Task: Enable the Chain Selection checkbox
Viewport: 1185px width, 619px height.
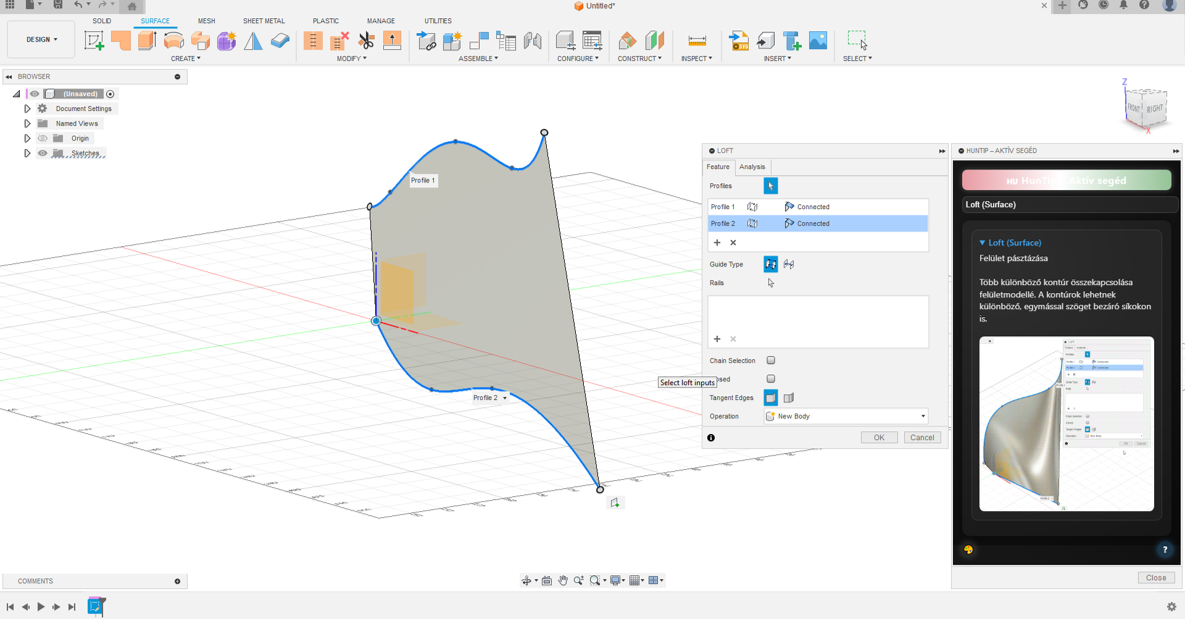Action: click(771, 361)
